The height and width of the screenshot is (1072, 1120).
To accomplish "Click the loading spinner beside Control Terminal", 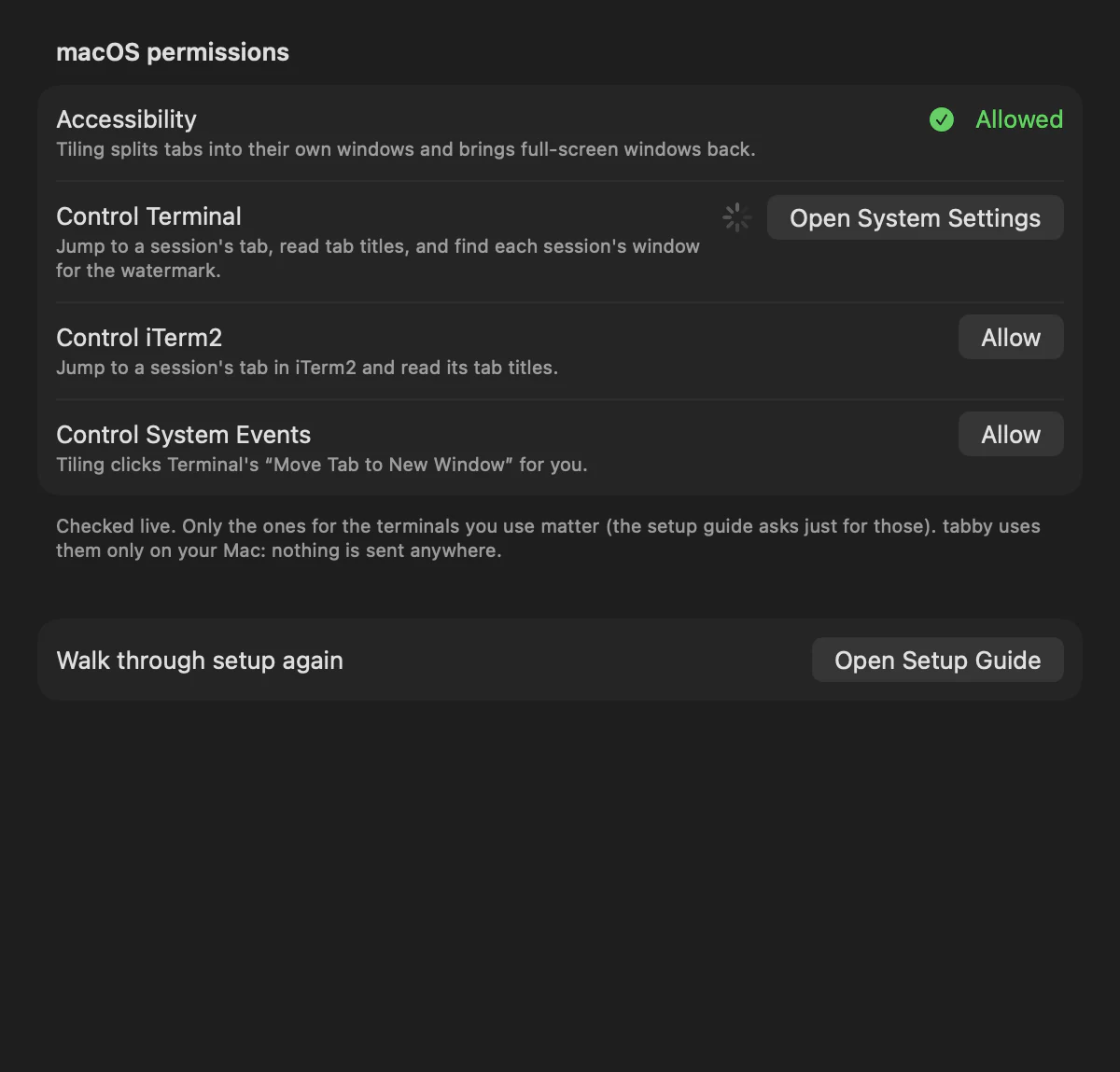I will tap(736, 217).
